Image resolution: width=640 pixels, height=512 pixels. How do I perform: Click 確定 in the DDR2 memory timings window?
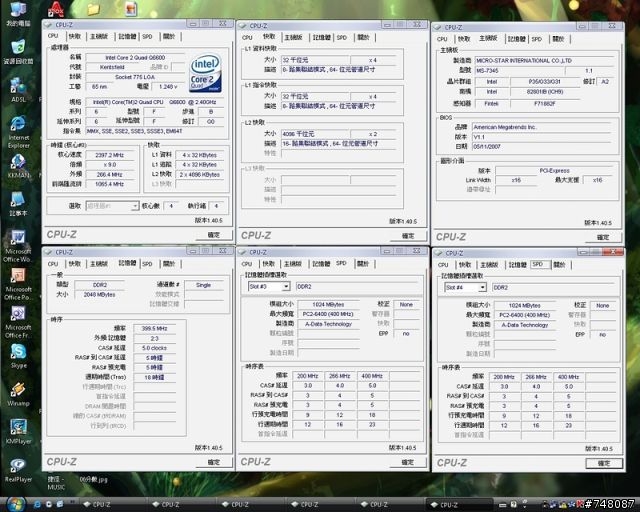(214, 462)
